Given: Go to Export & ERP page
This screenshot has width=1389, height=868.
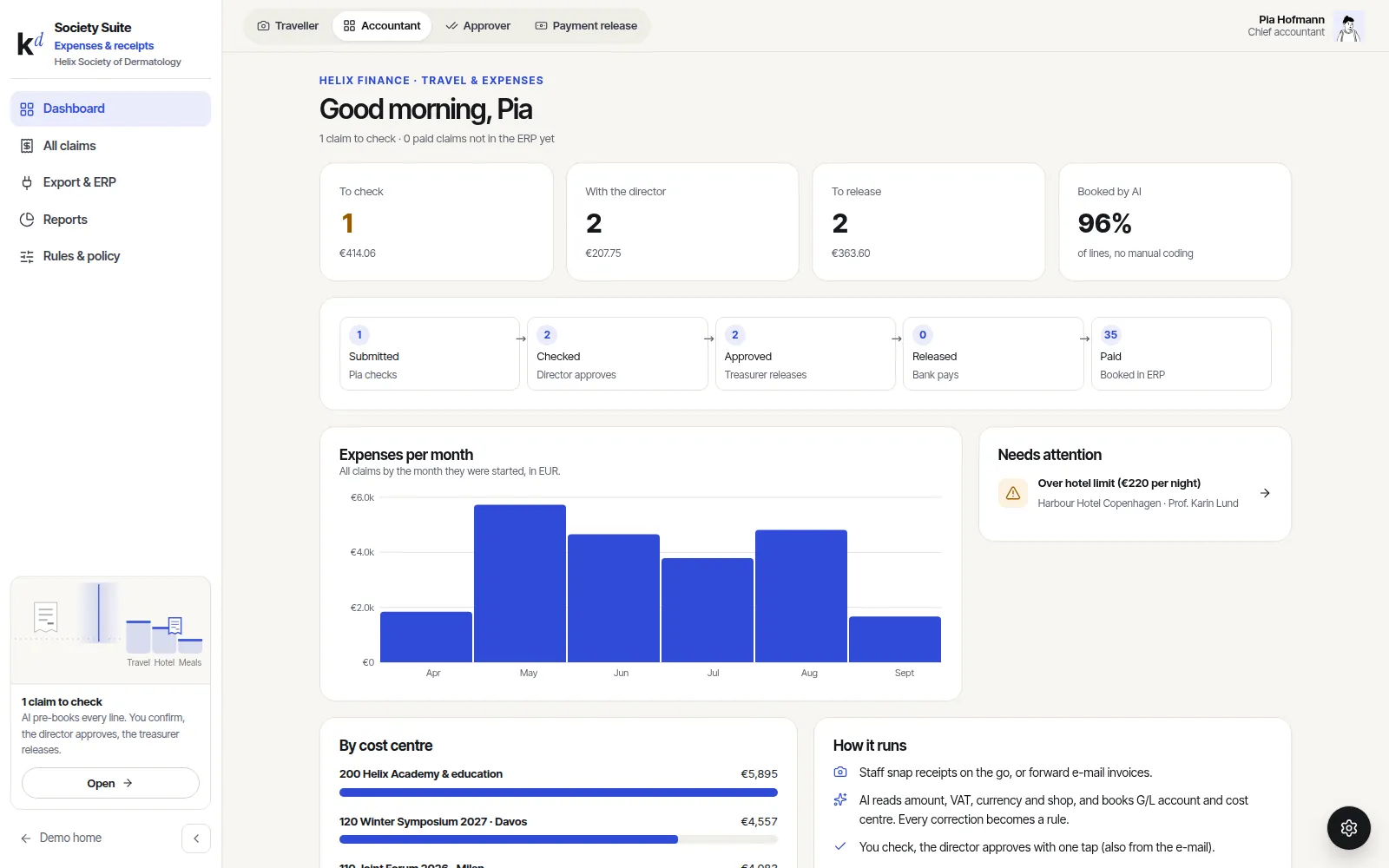Looking at the screenshot, I should (110, 182).
